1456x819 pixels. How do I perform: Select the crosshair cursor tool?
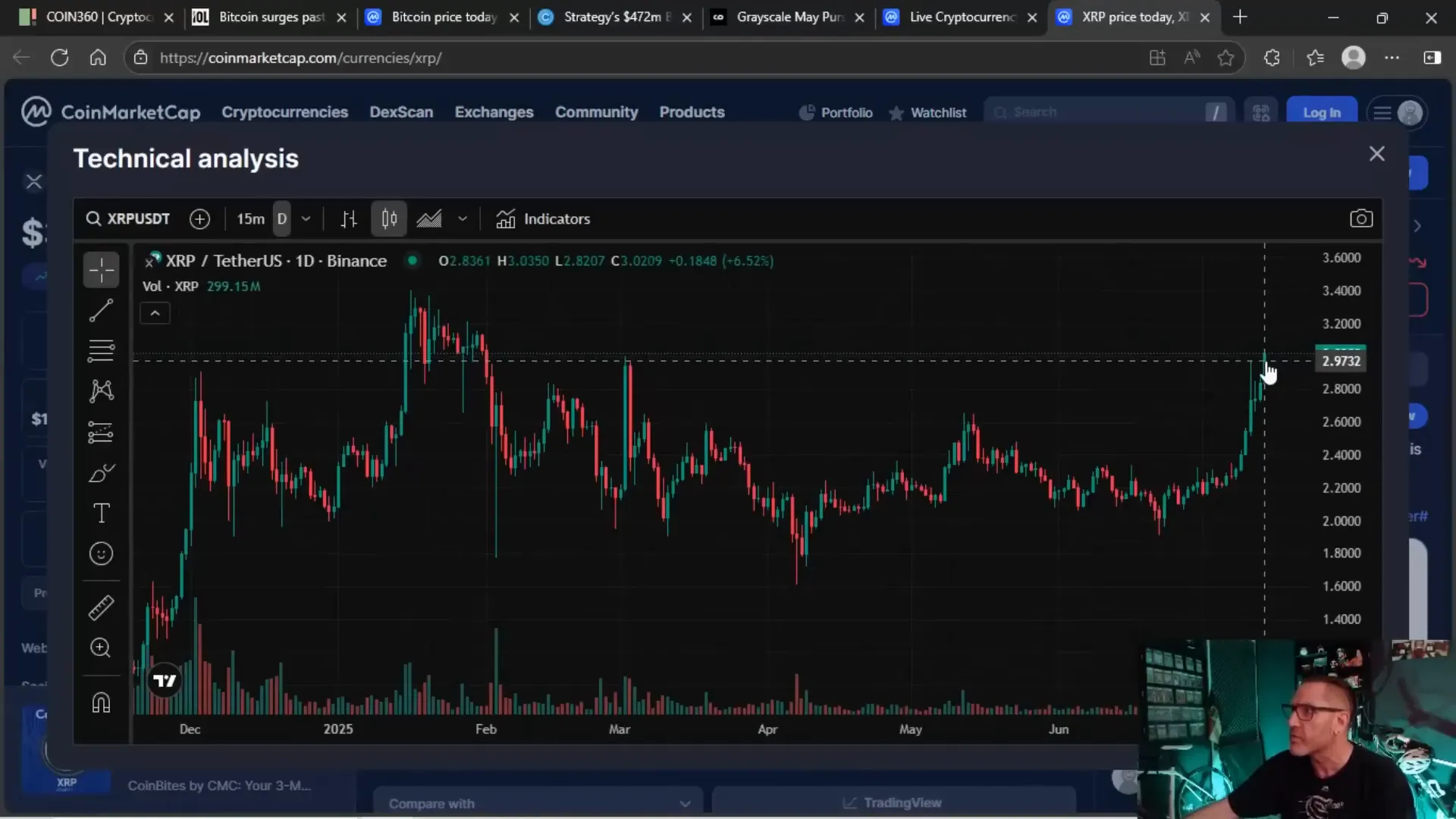101,270
